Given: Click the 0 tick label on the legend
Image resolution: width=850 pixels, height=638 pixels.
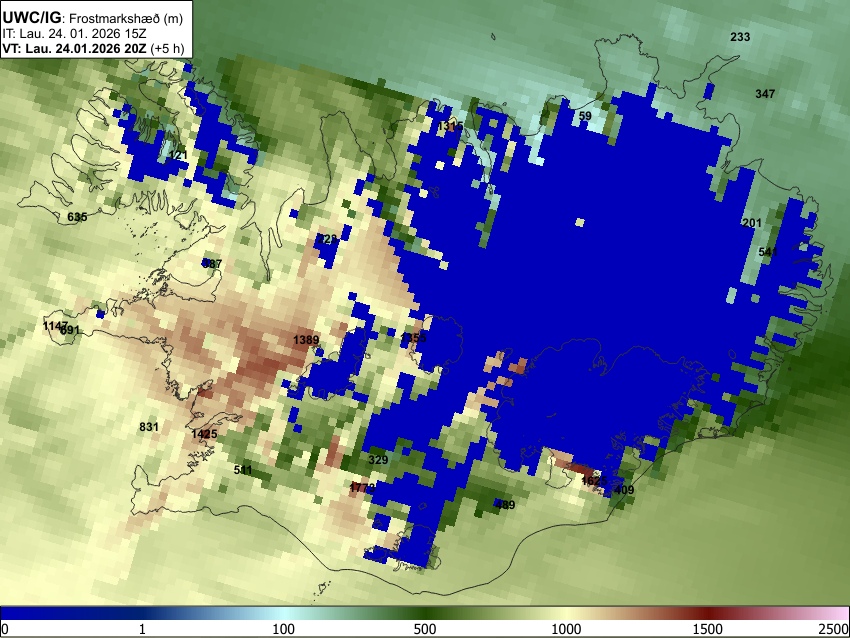Looking at the screenshot, I should click(5, 629).
